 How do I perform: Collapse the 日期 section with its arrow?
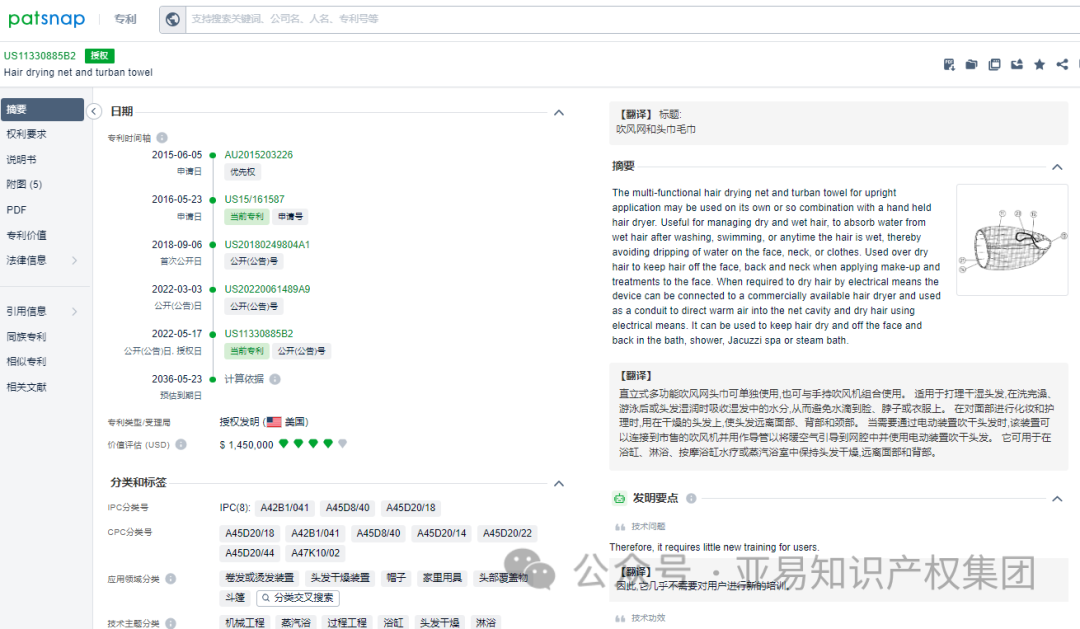point(558,111)
